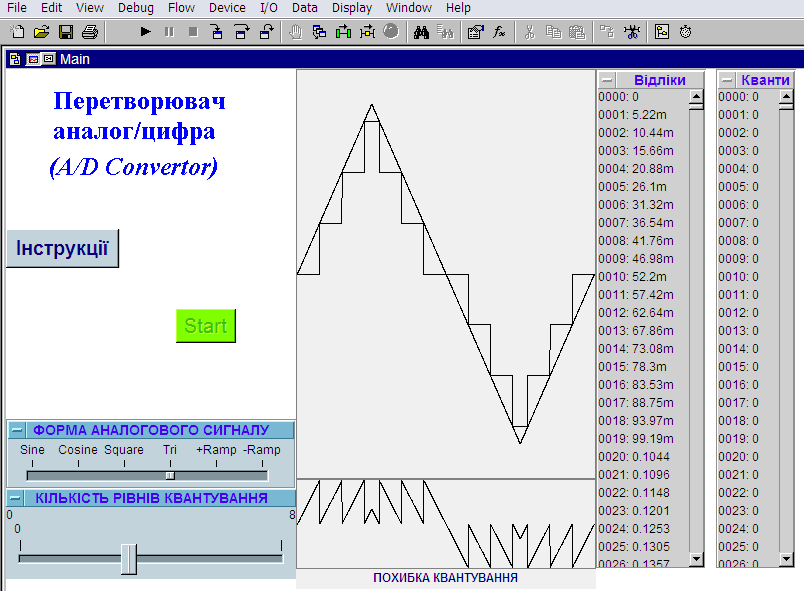The width and height of the screenshot is (804, 591).
Task: Click the gray sphere toolbar icon
Action: click(391, 32)
